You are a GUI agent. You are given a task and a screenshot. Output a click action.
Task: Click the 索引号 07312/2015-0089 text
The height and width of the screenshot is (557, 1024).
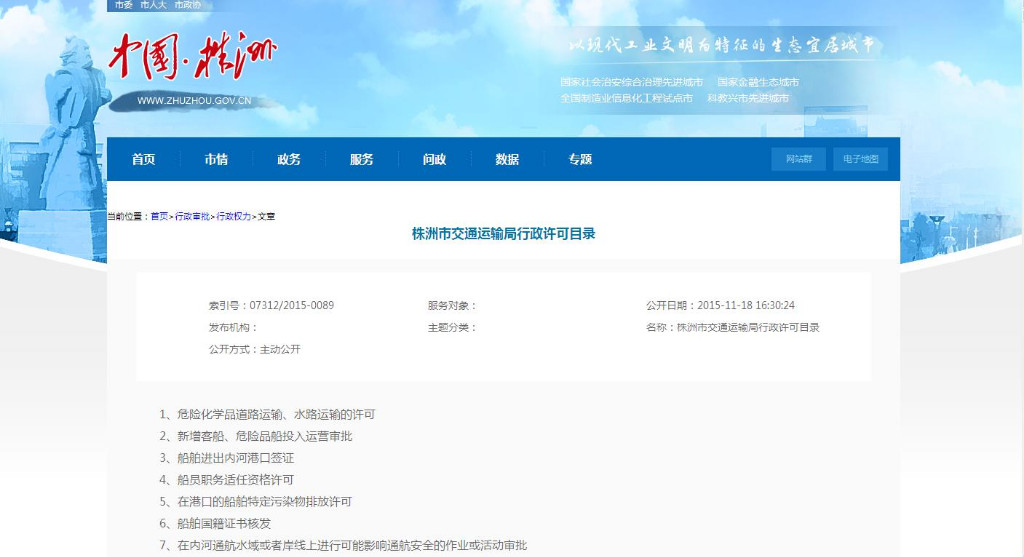[x=271, y=305]
